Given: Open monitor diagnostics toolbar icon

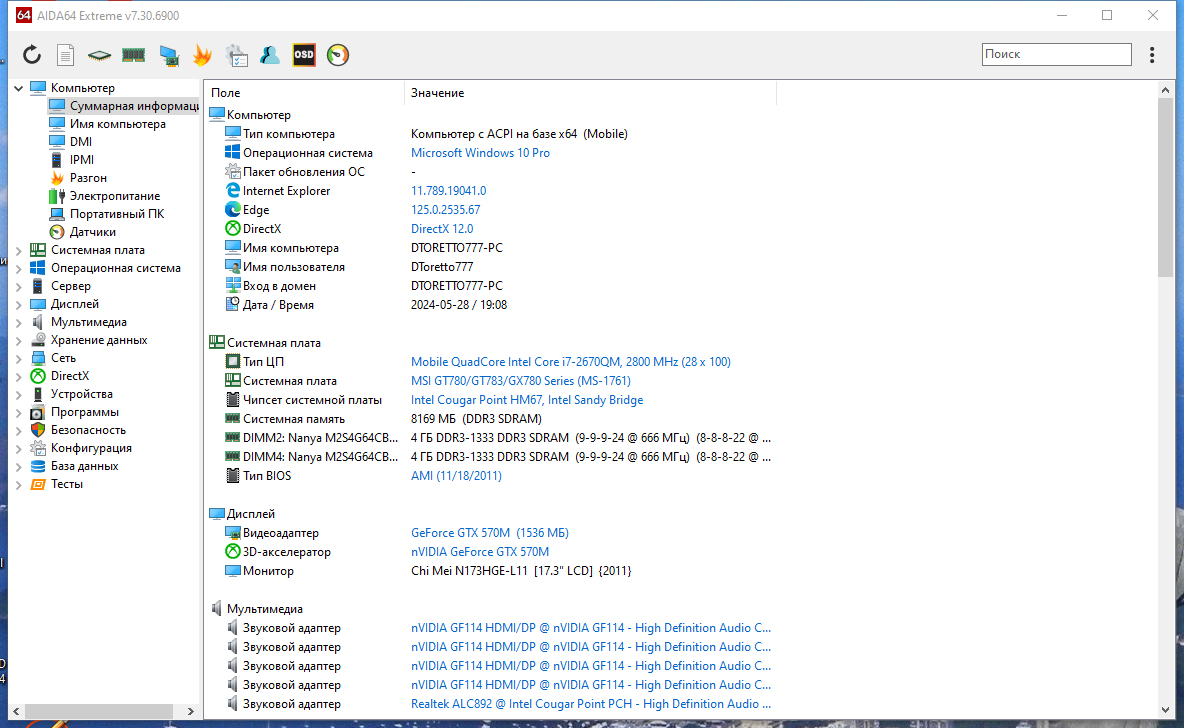Looking at the screenshot, I should pos(169,55).
